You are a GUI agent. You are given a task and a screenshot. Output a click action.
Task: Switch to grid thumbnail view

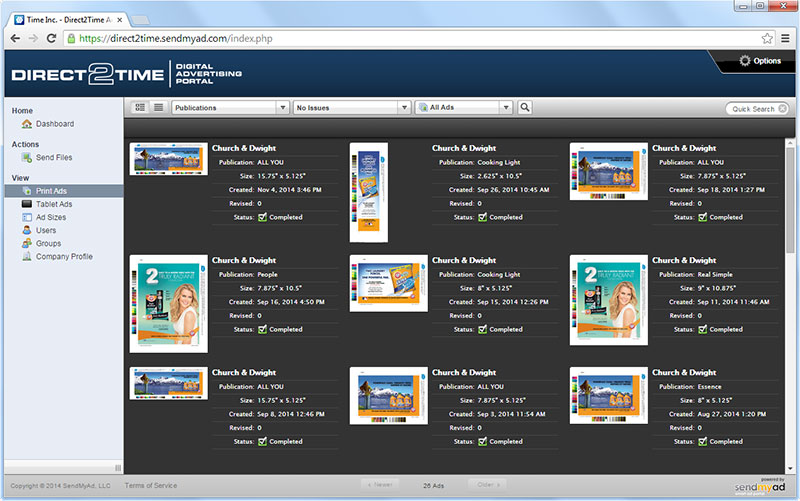140,107
